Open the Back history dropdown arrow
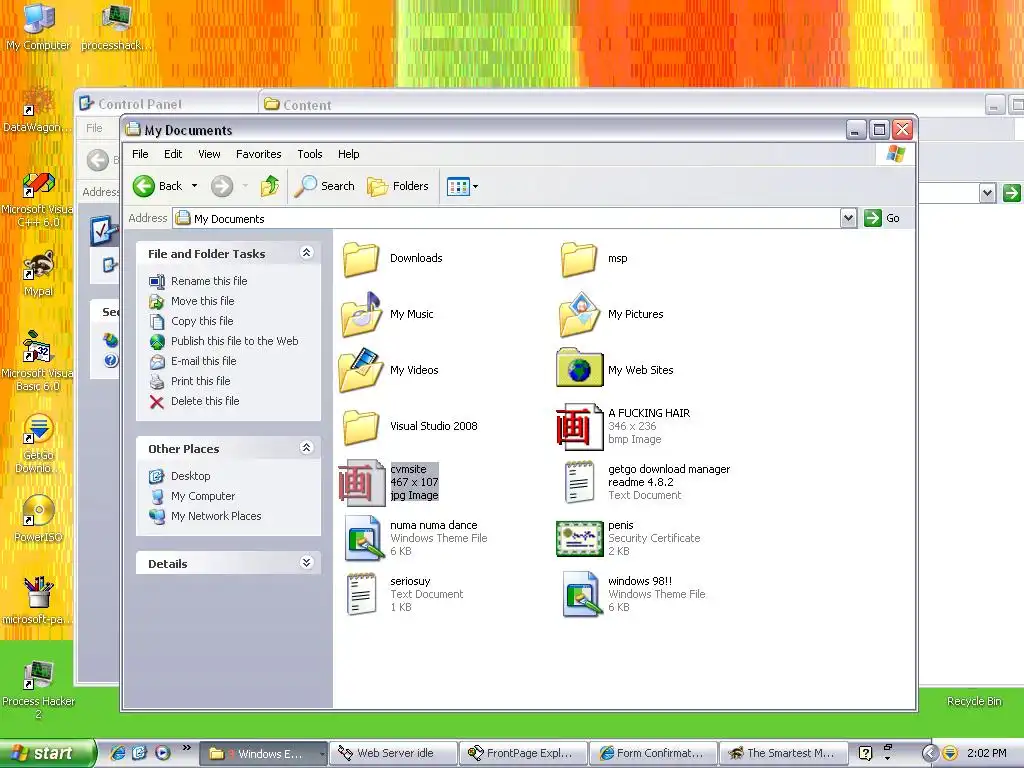Screen dimensions: 1024x768 click(194, 186)
